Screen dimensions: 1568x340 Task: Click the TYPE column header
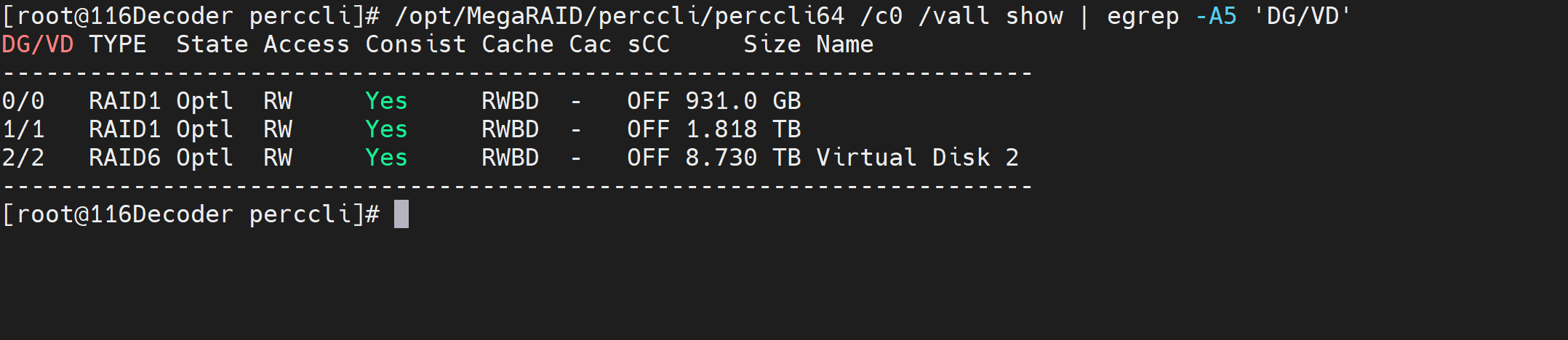pos(117,44)
